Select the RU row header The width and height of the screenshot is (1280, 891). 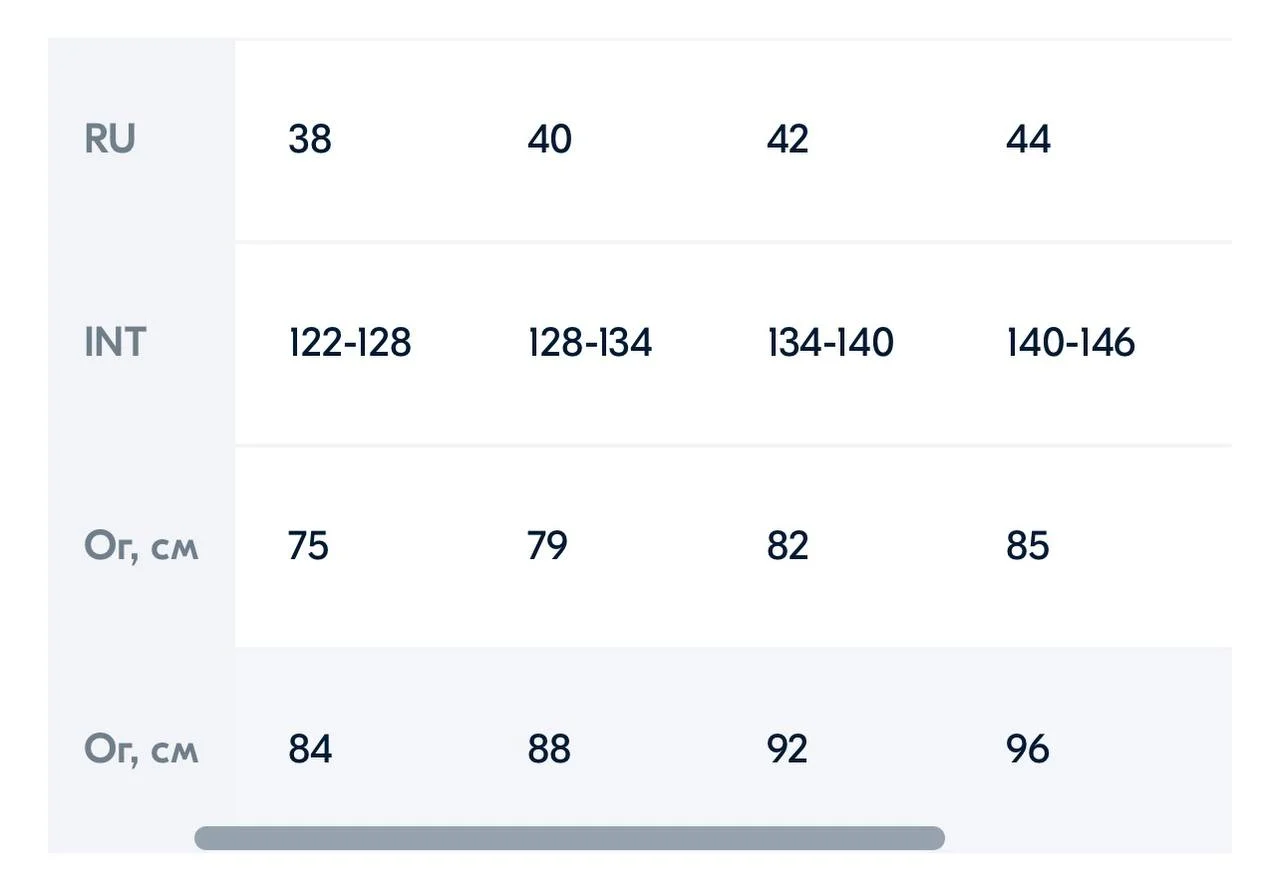coord(110,139)
